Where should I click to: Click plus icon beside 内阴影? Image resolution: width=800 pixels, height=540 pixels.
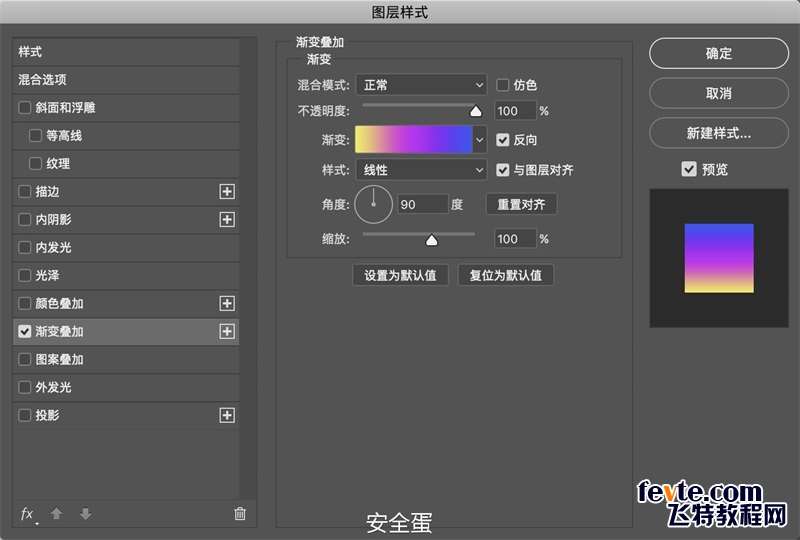(227, 219)
